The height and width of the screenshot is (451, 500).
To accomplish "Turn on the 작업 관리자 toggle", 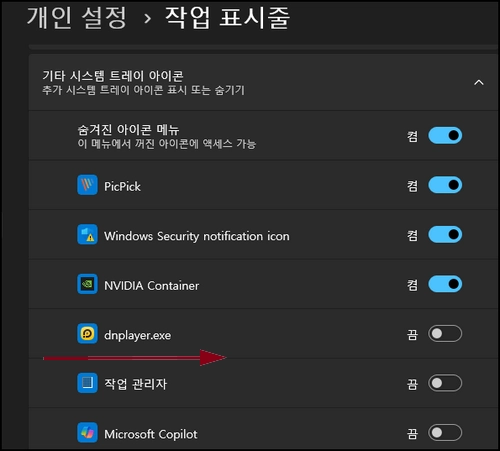I will click(x=445, y=383).
